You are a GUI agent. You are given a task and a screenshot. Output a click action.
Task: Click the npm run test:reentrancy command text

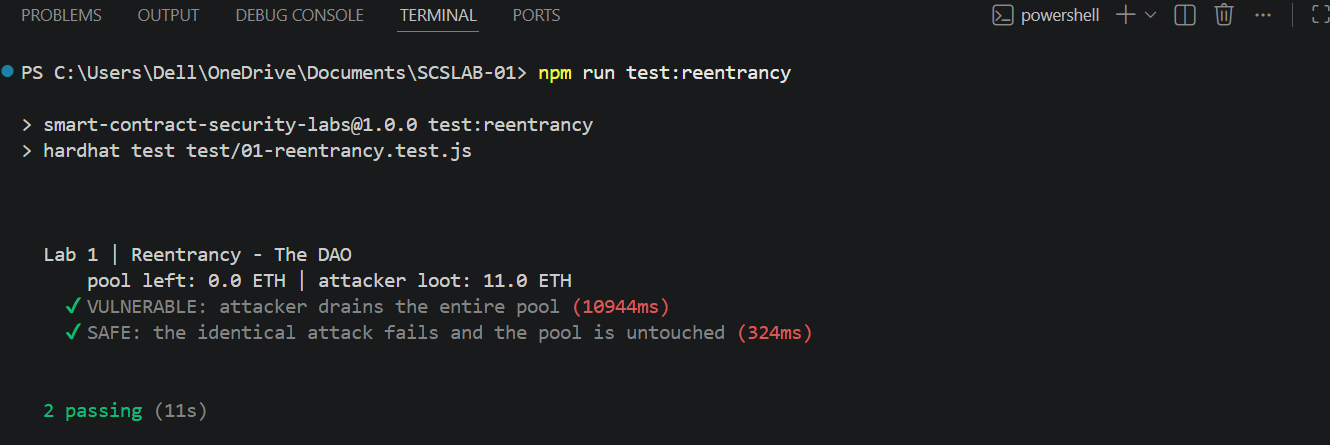pyautogui.click(x=665, y=73)
